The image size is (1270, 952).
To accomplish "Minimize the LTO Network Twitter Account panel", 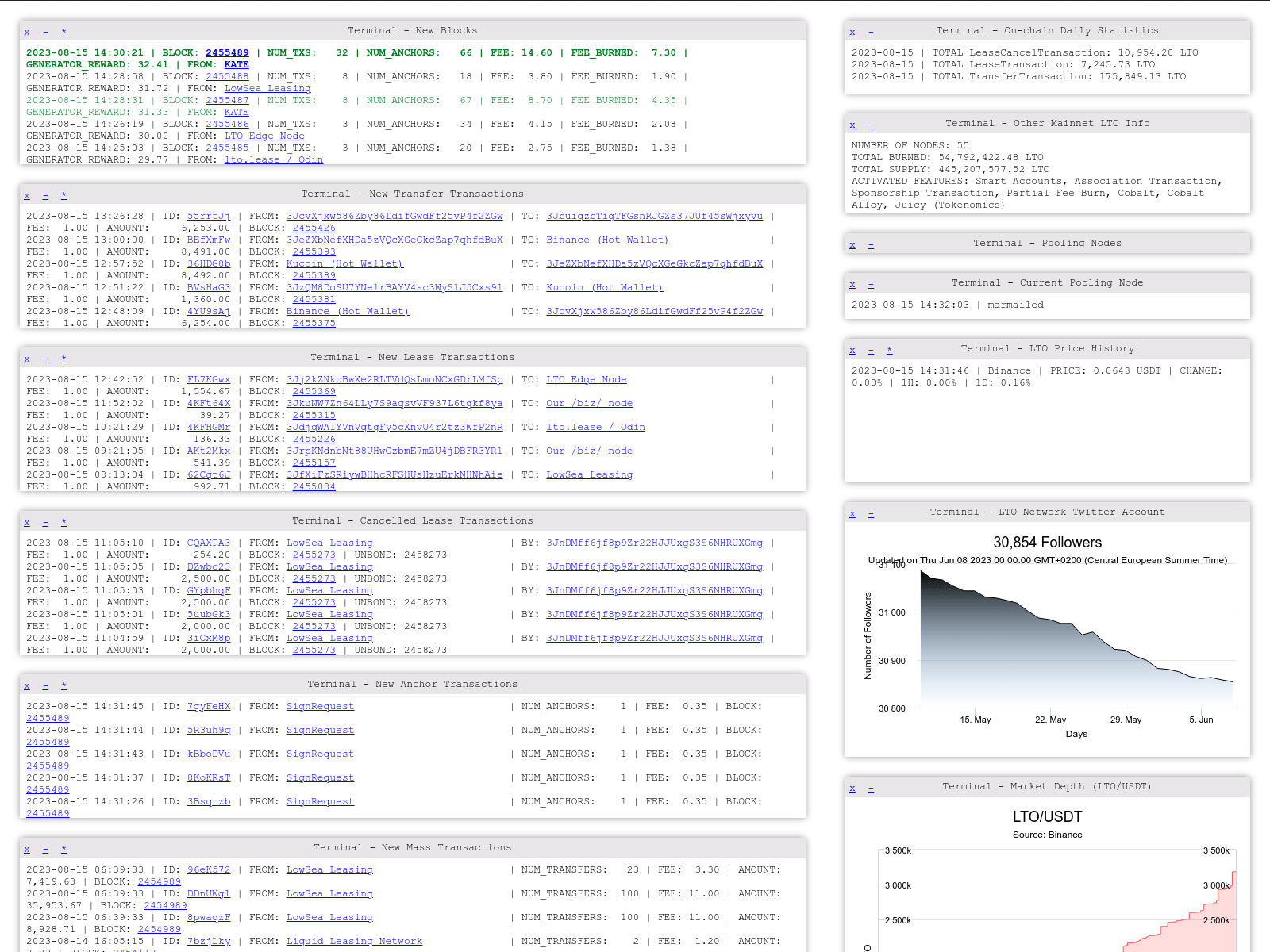I will point(871,514).
